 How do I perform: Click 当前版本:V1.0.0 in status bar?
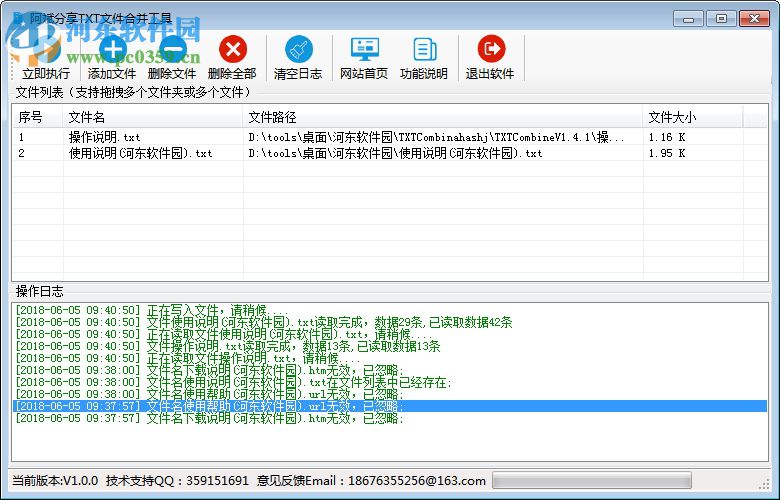pos(55,481)
